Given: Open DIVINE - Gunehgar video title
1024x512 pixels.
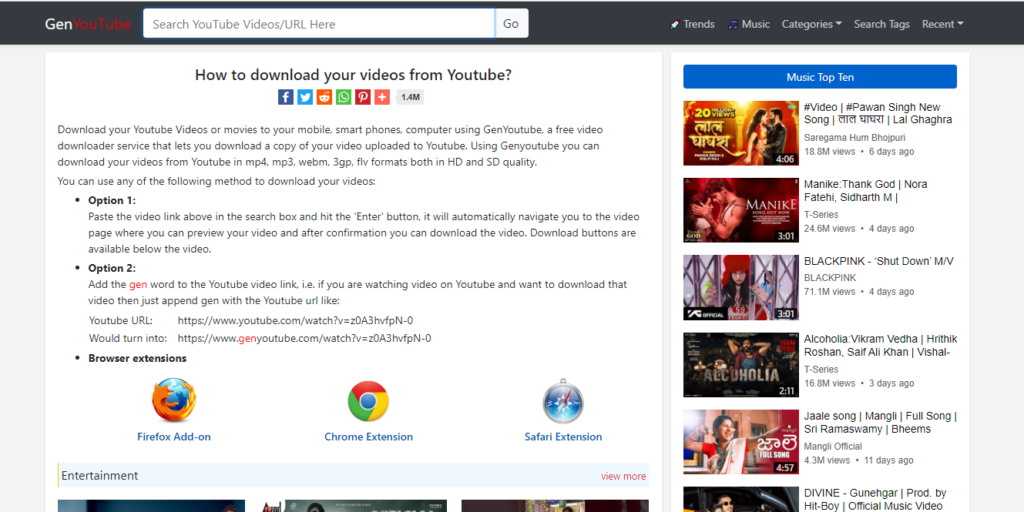Looking at the screenshot, I should (875, 500).
